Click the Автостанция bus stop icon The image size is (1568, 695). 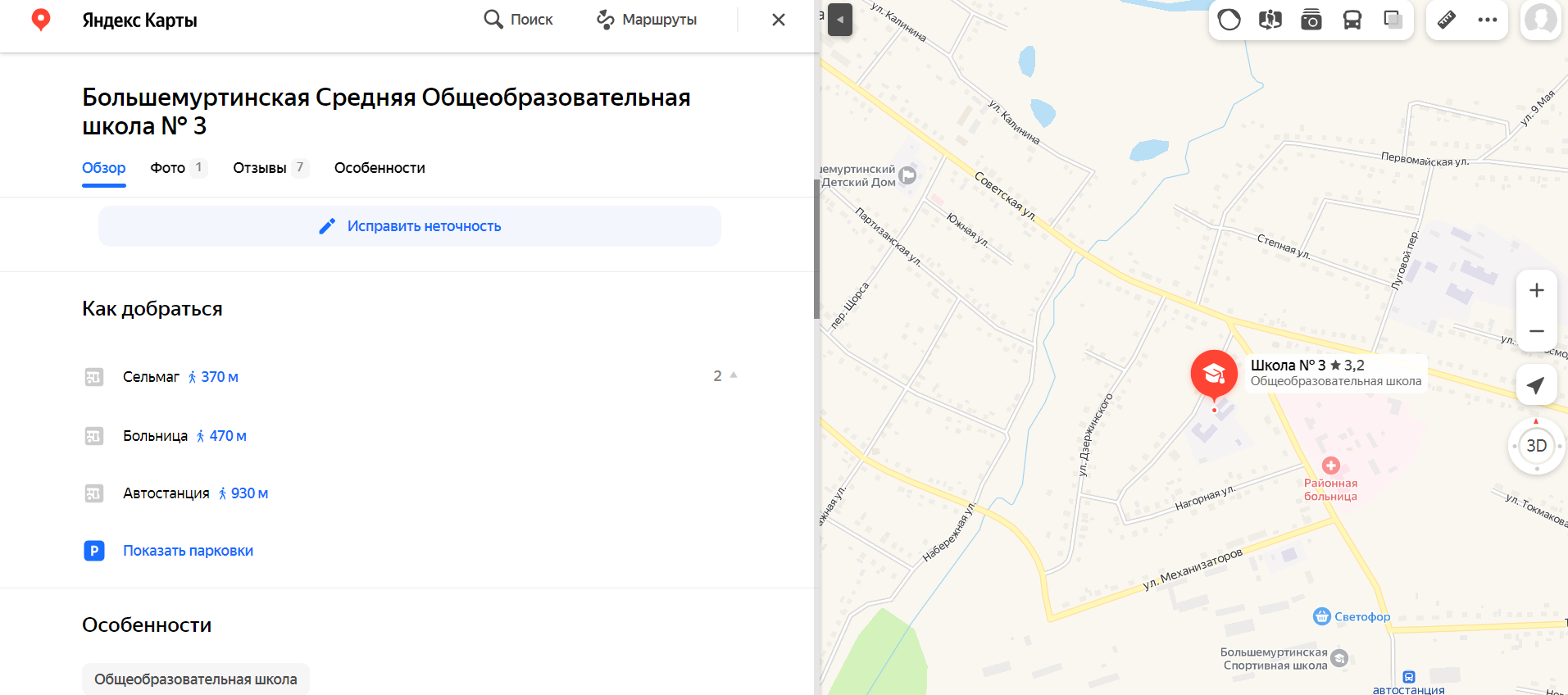[94, 493]
